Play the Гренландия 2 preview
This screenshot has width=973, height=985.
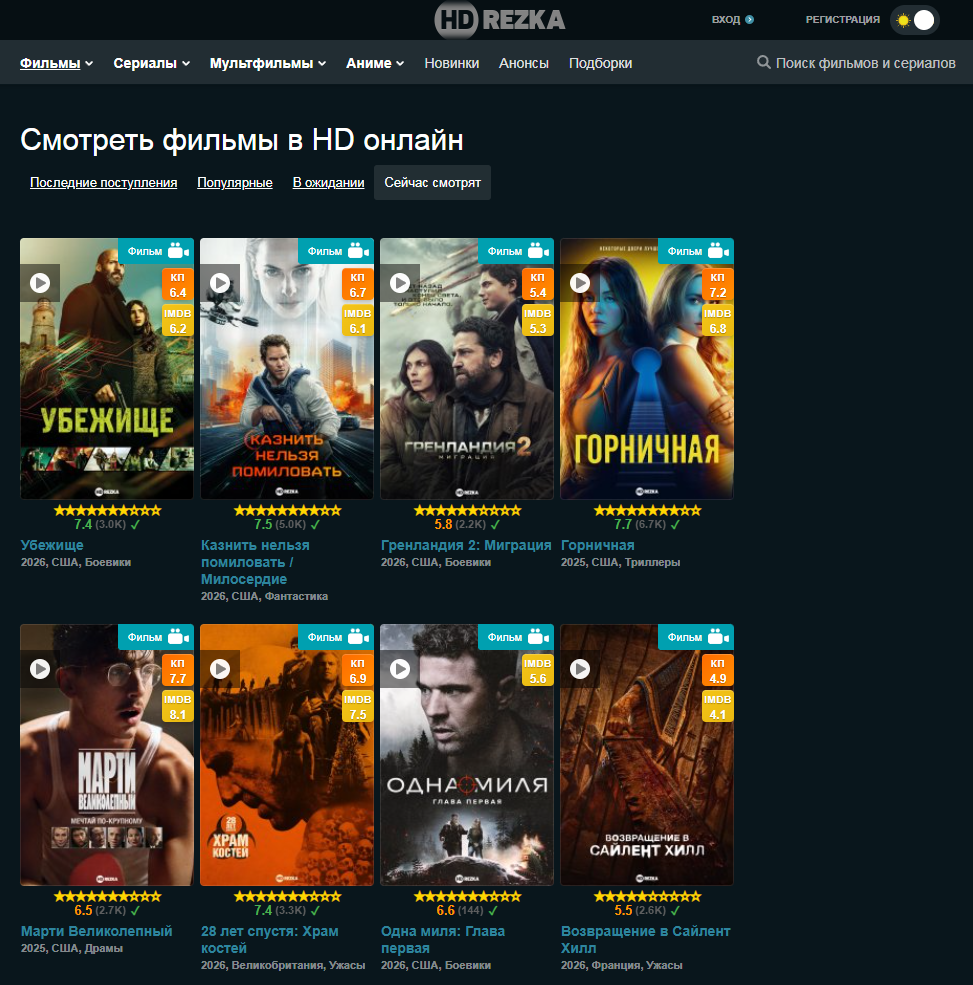(400, 283)
